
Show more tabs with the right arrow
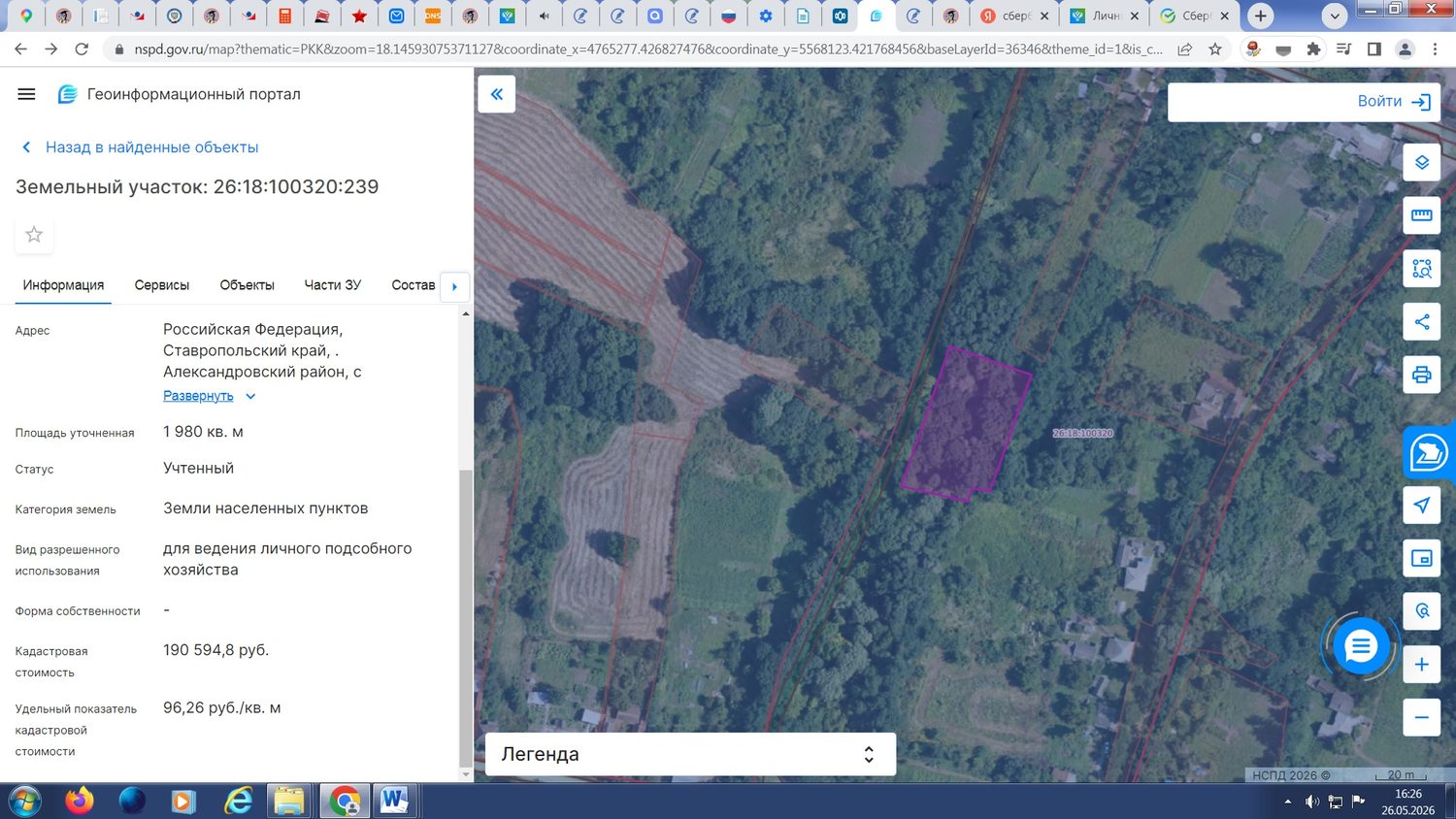click(454, 286)
